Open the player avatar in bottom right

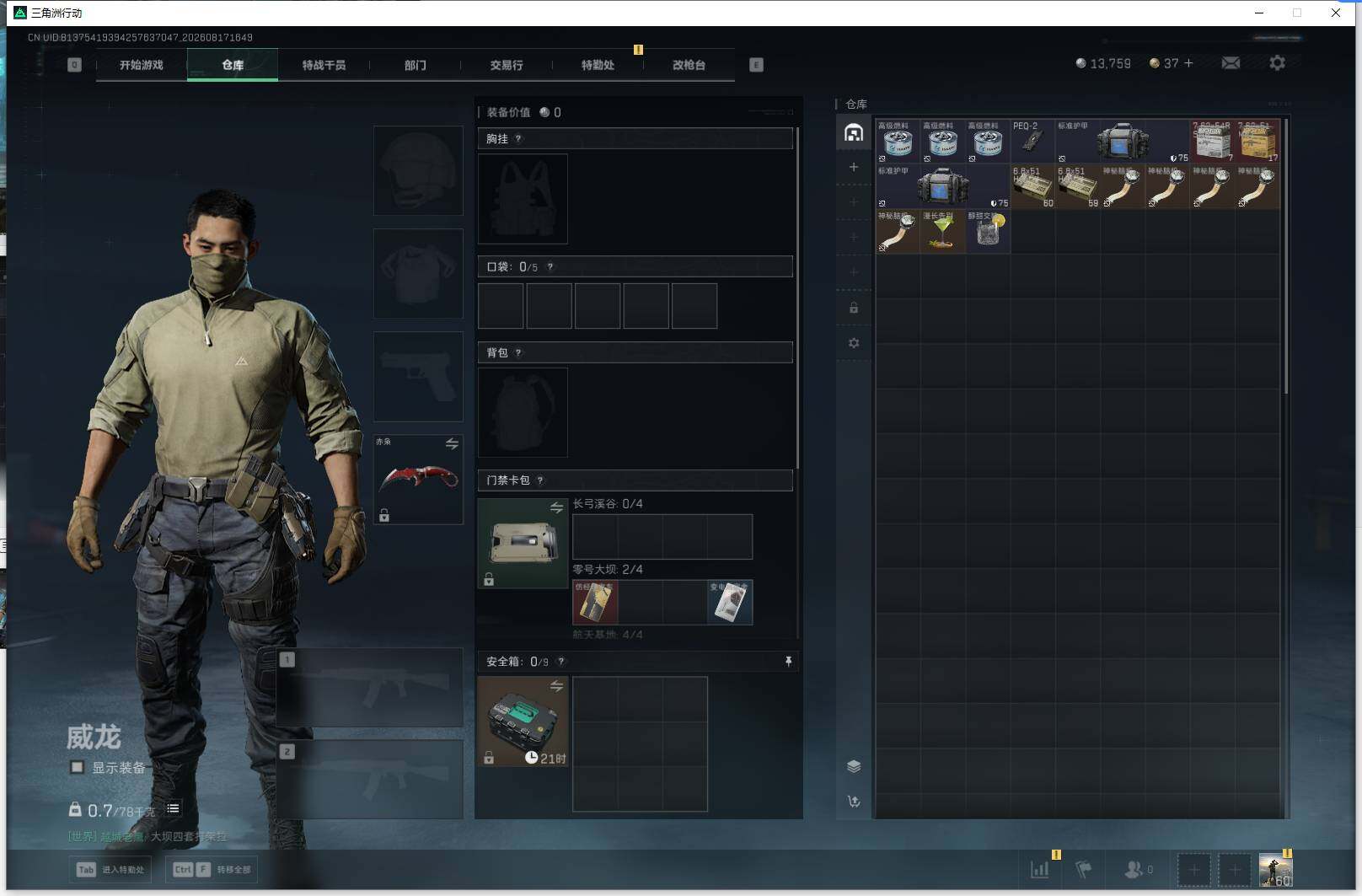1275,869
